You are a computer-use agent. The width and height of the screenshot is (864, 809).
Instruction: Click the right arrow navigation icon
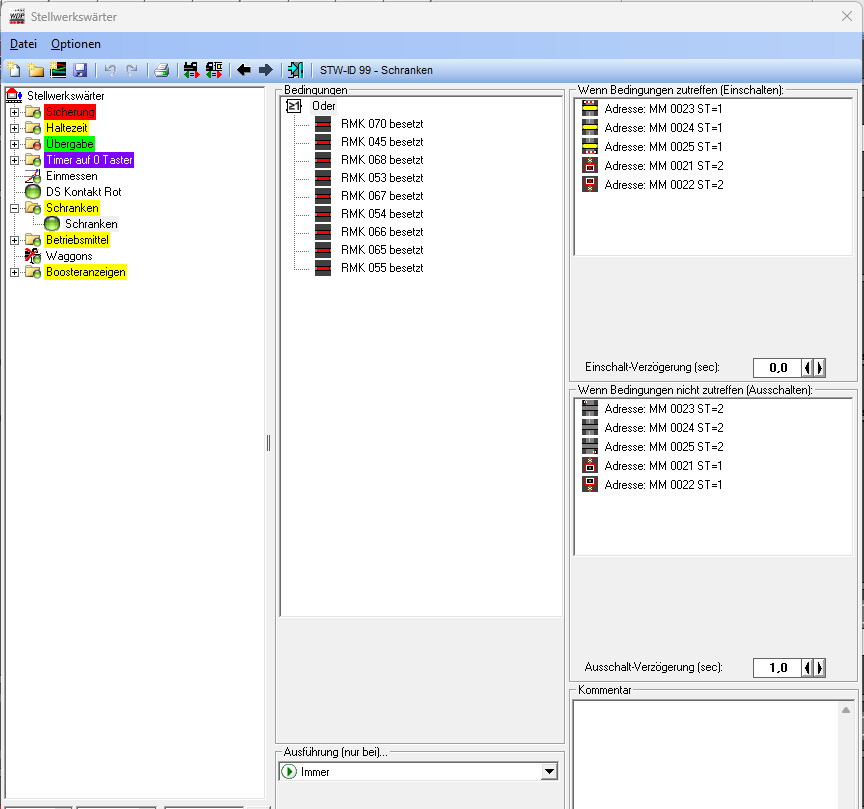point(265,70)
